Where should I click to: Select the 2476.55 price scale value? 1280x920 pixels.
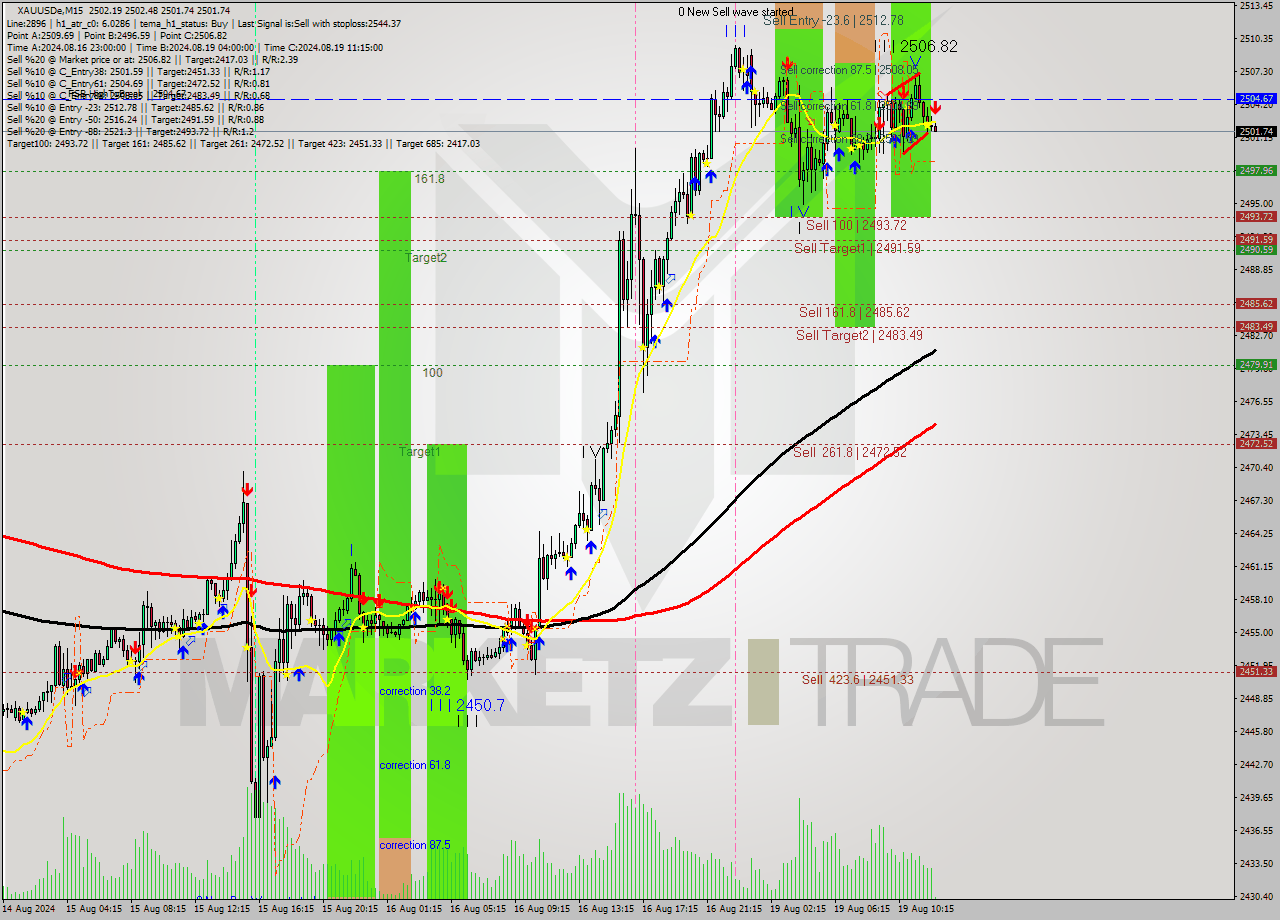coord(1256,402)
